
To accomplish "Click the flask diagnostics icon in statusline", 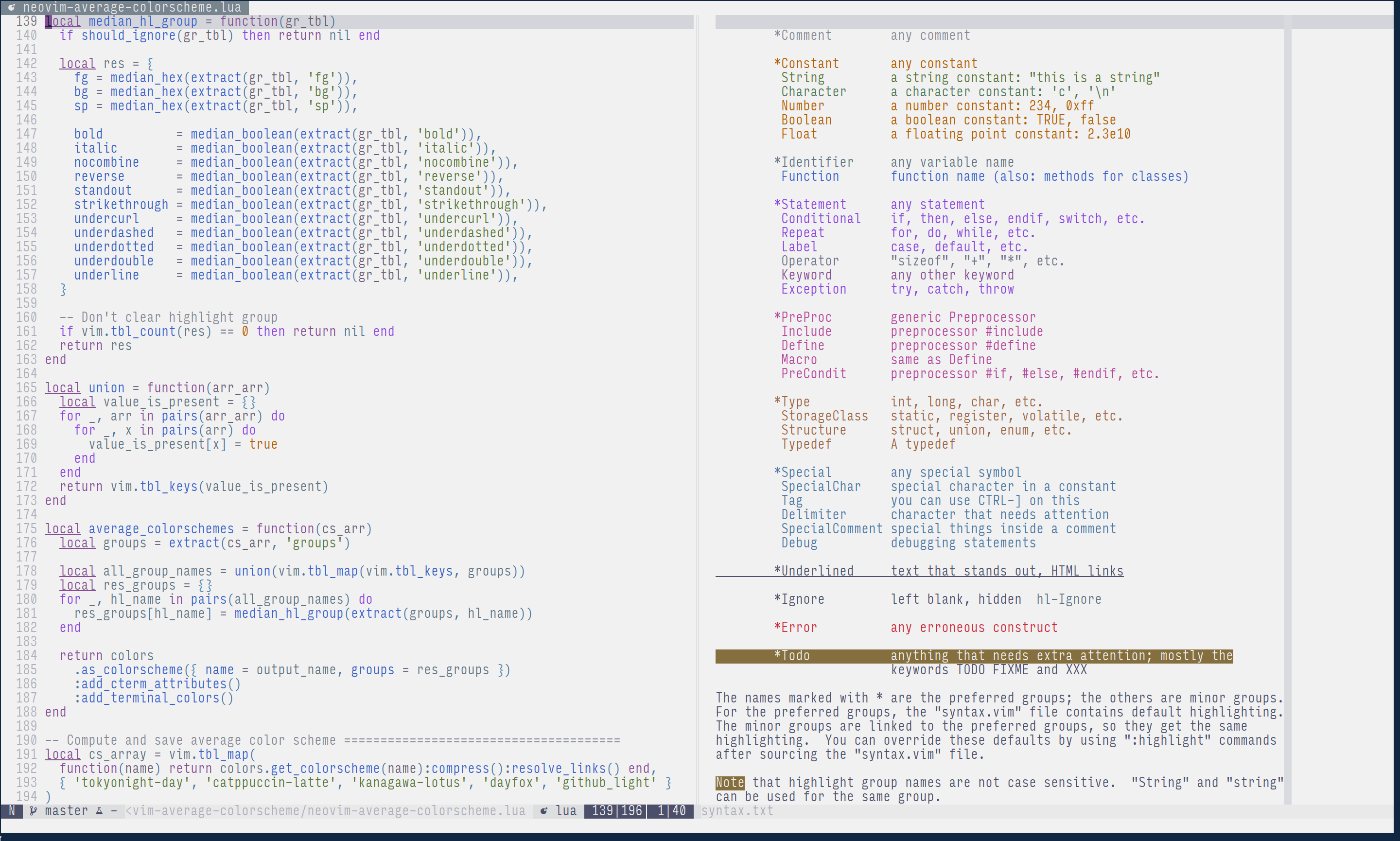I will (99, 811).
